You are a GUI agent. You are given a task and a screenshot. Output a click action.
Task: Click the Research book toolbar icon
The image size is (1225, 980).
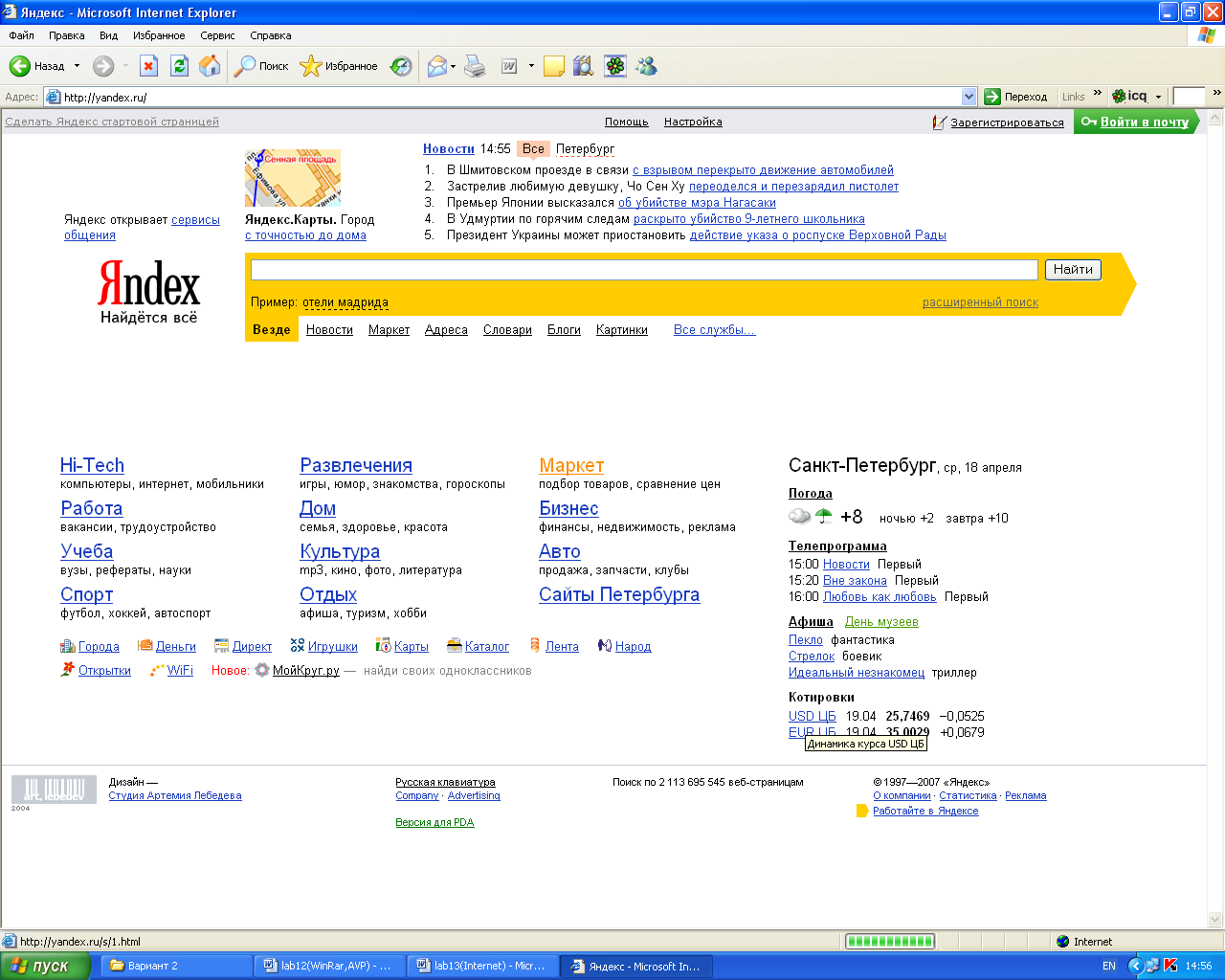pyautogui.click(x=583, y=66)
